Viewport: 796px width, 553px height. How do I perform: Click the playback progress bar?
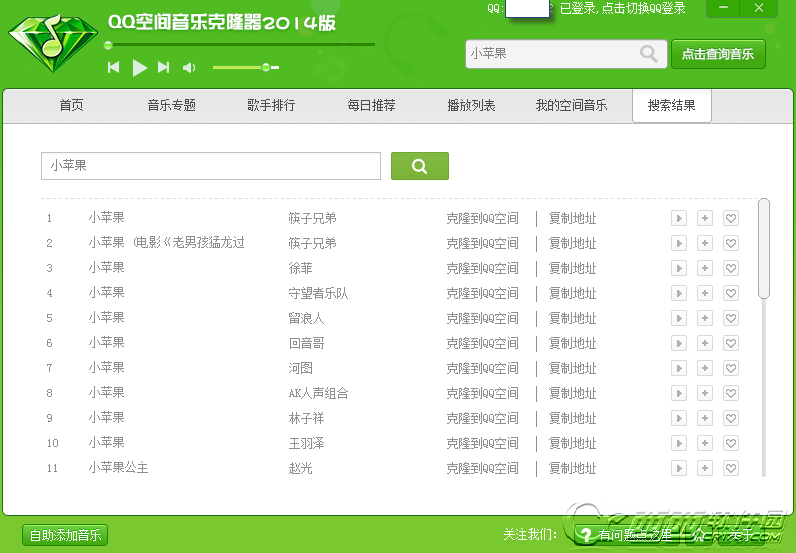click(x=240, y=45)
